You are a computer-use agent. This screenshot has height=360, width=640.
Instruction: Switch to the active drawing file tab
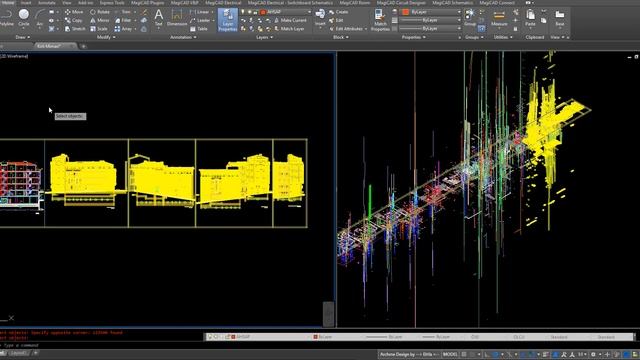(x=54, y=46)
